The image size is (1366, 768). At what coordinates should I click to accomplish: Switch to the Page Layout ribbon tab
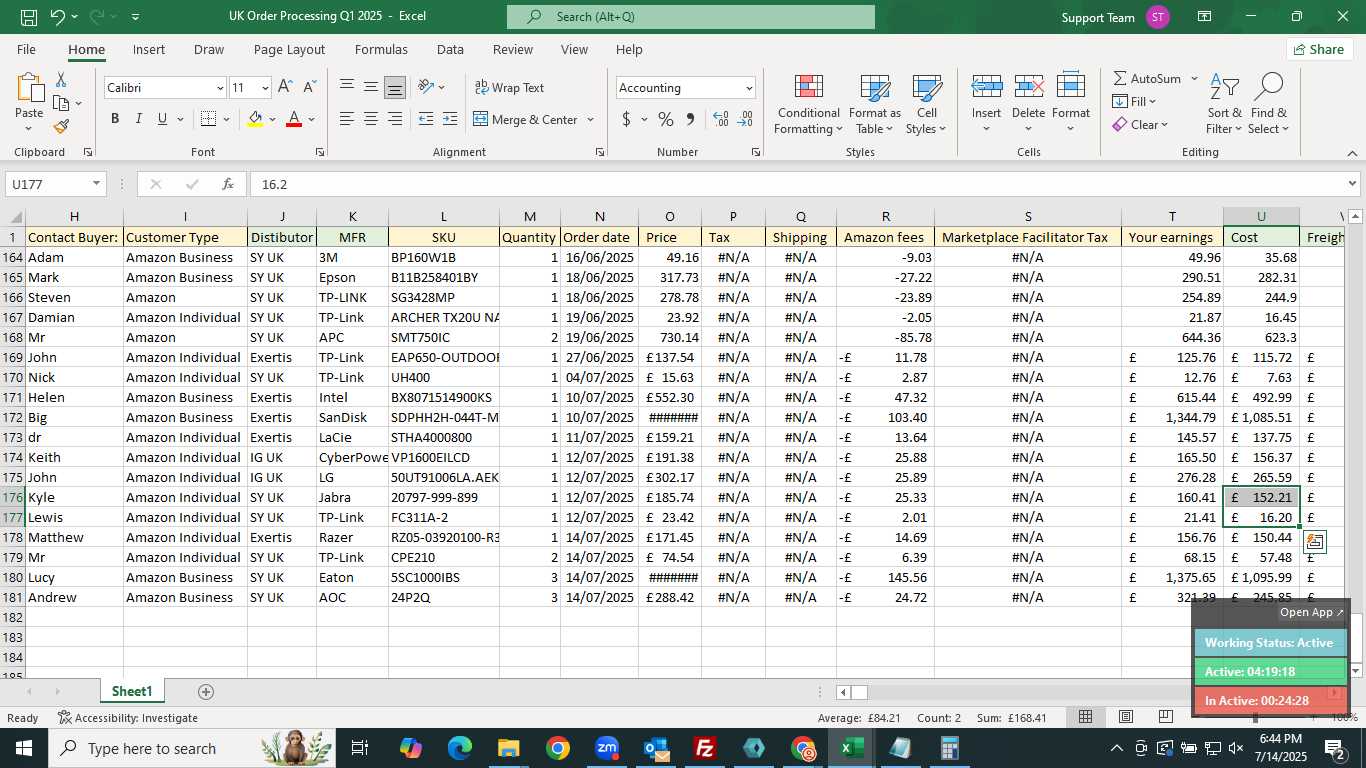tap(289, 49)
